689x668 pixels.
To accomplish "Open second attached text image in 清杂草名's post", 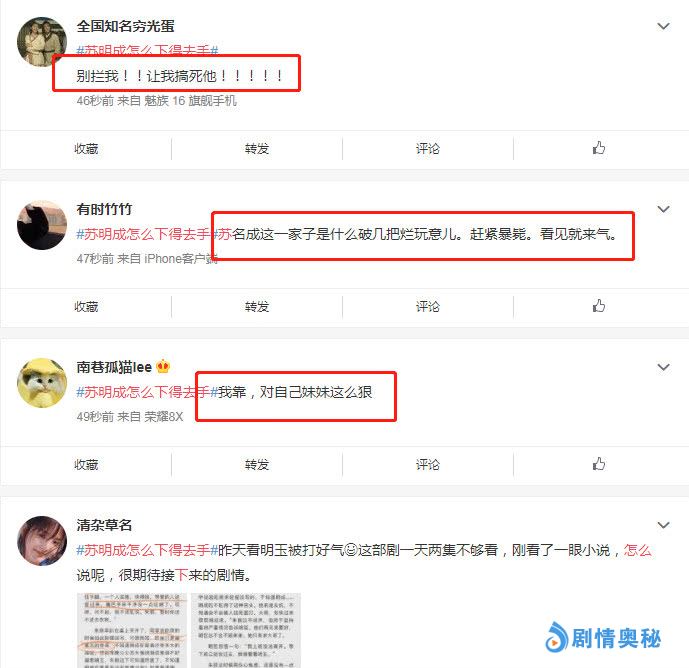I will 246,630.
